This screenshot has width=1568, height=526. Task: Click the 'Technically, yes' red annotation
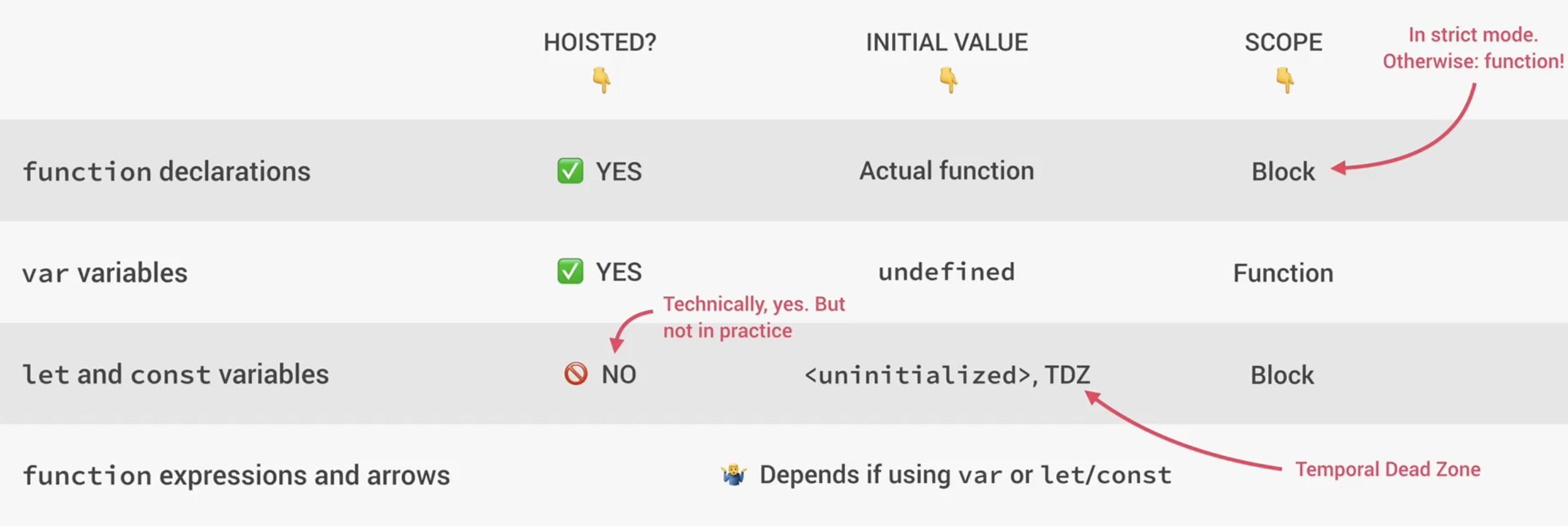[754, 317]
